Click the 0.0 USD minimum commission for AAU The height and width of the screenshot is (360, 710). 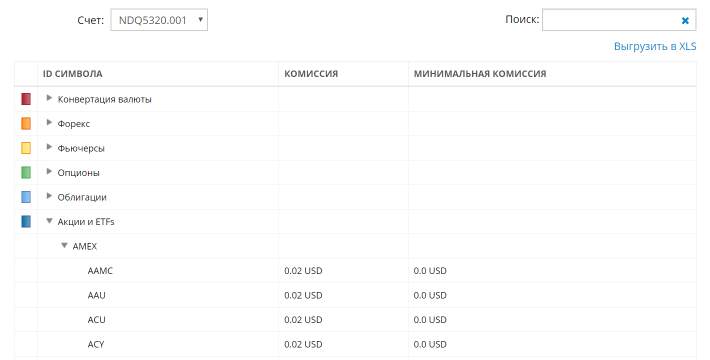430,295
